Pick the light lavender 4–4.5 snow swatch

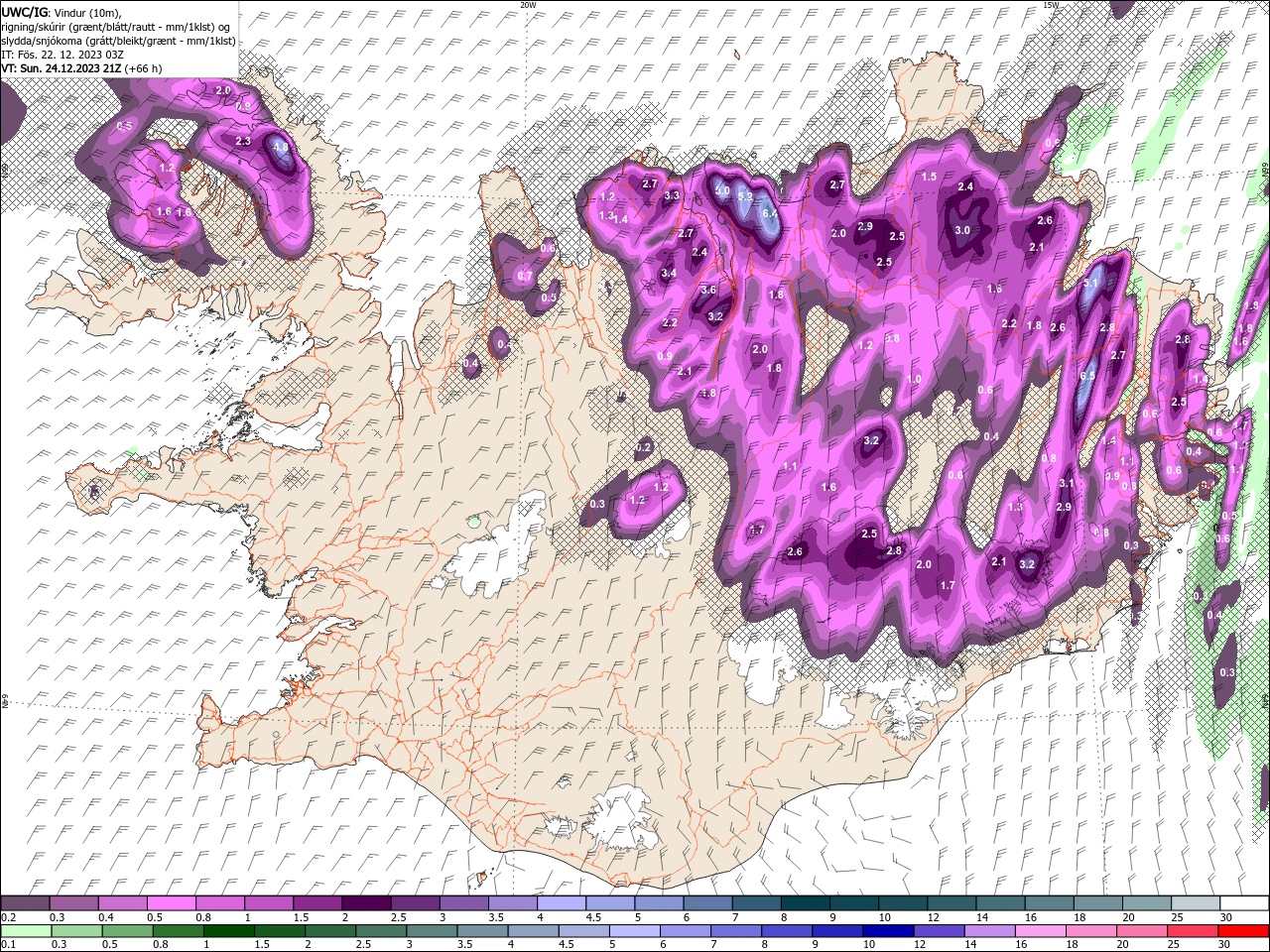tap(560, 903)
